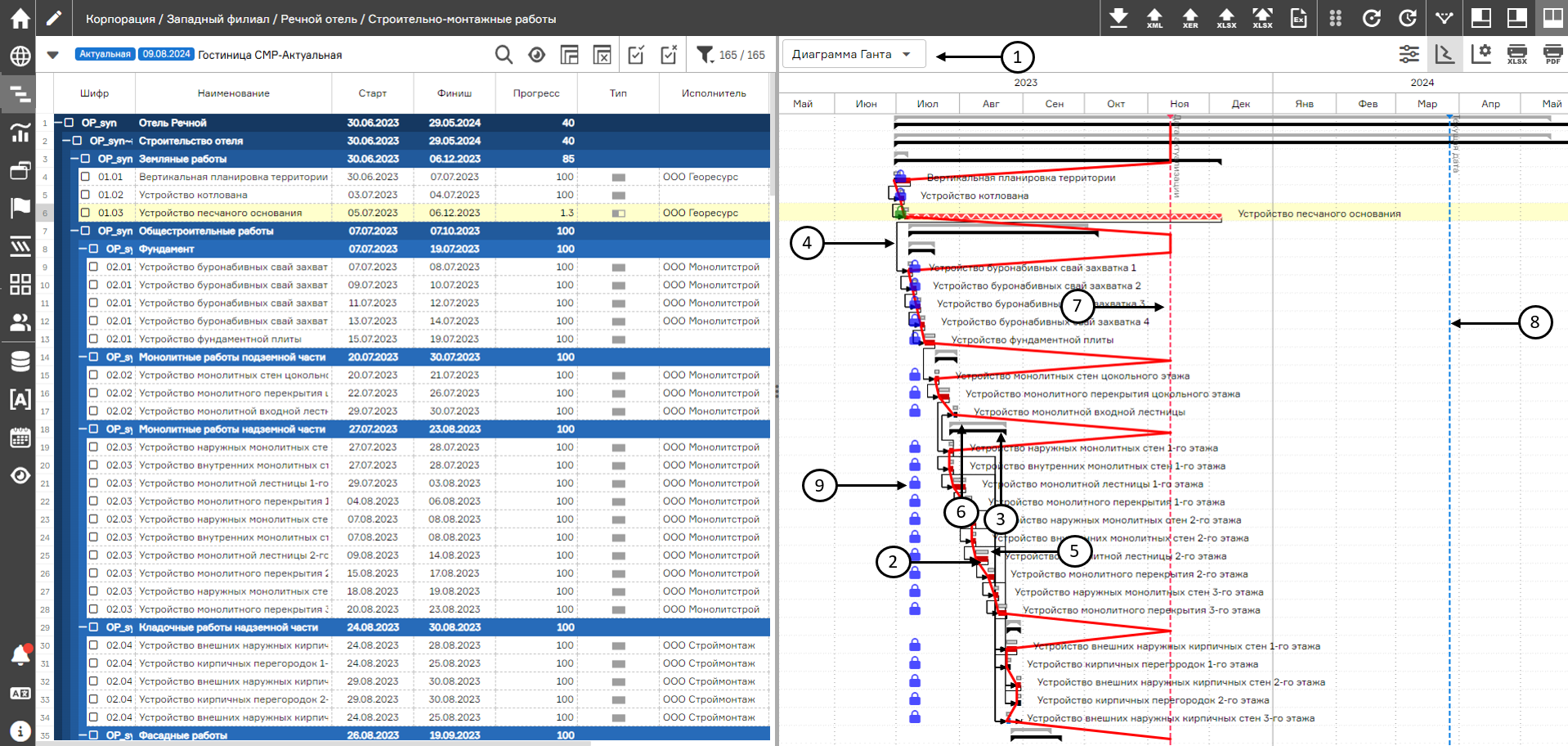
Task: Open the info icon at sidebar bottom
Action: tap(20, 730)
